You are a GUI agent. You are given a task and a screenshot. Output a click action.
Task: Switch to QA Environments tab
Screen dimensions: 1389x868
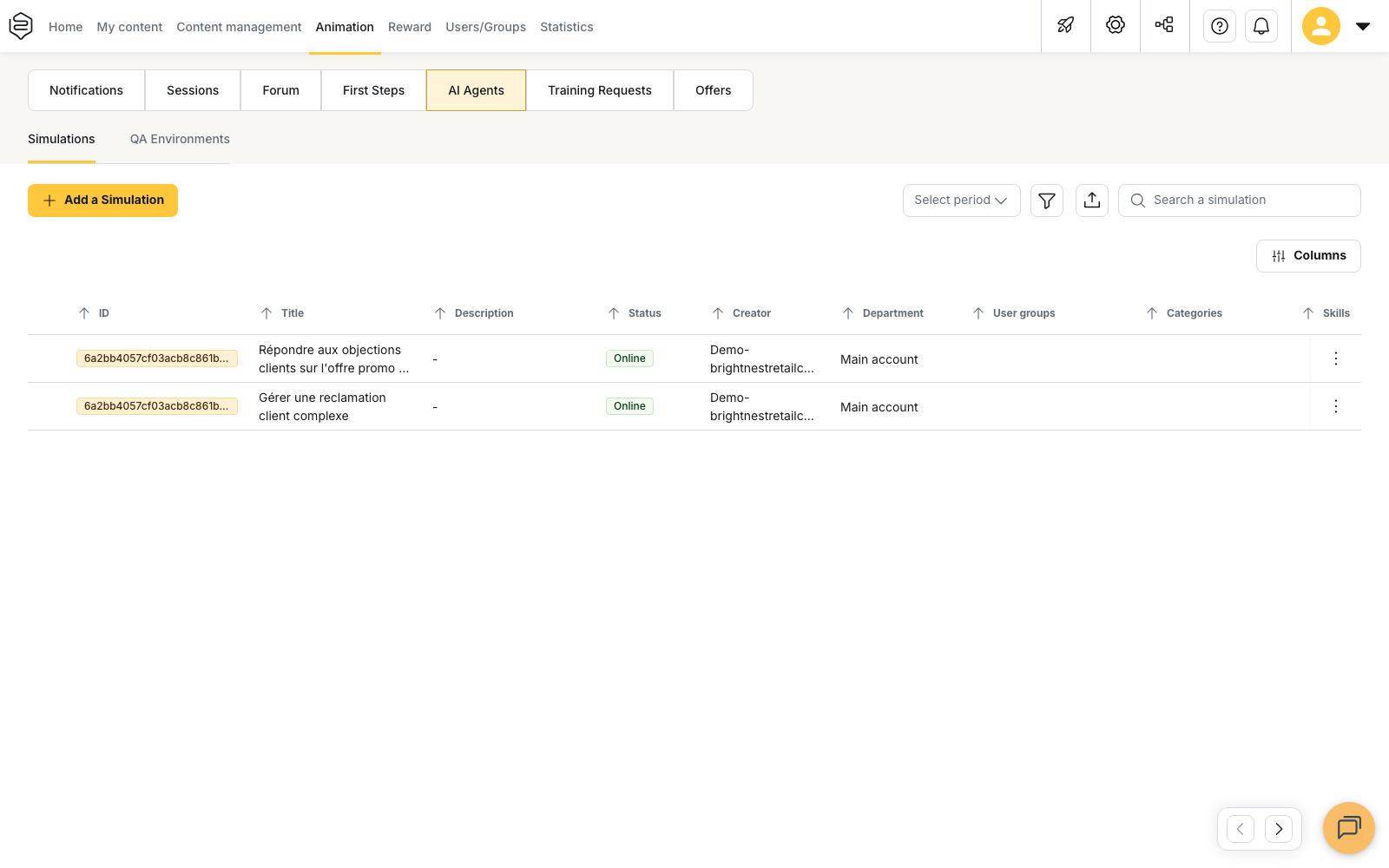coord(180,139)
